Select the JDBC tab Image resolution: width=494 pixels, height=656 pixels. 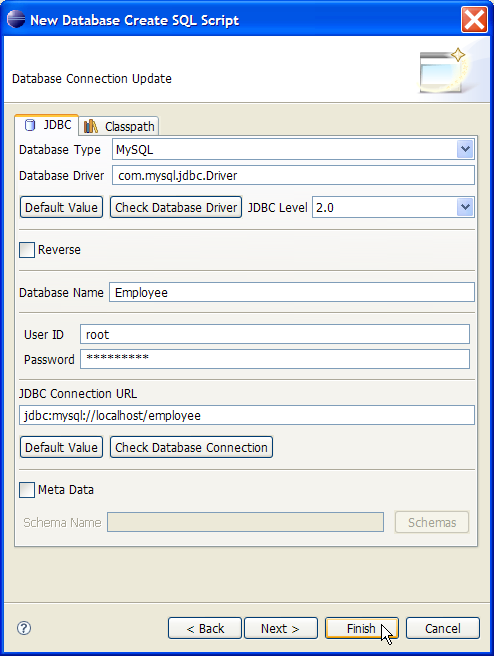point(46,125)
